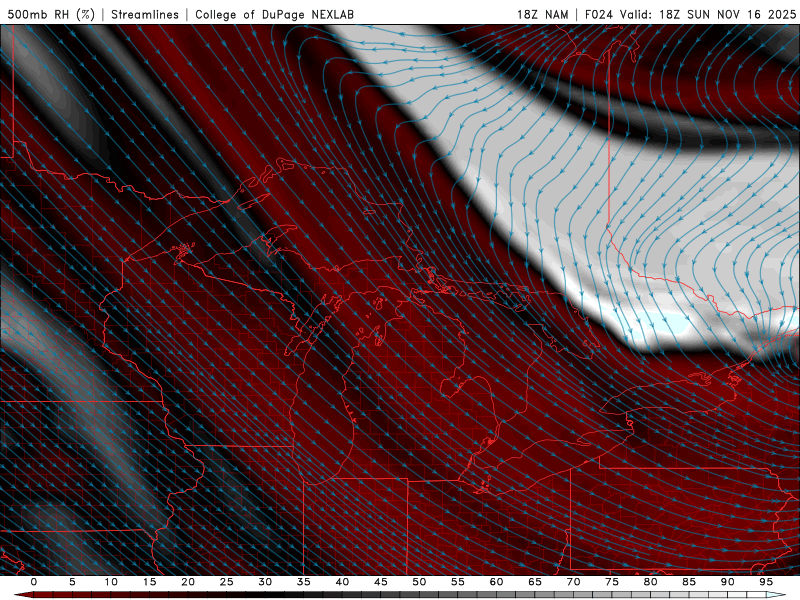
Task: Click the '45' label on the color scale
Action: (x=381, y=582)
